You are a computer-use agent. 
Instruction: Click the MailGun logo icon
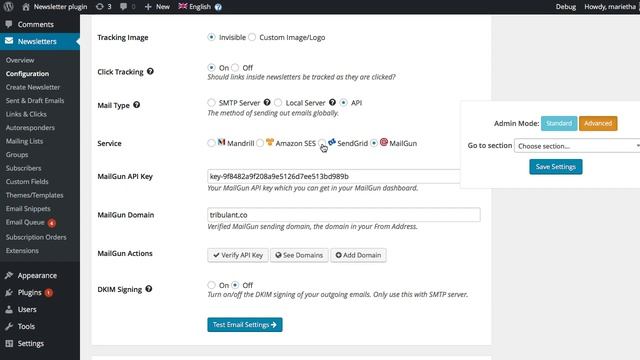point(384,142)
